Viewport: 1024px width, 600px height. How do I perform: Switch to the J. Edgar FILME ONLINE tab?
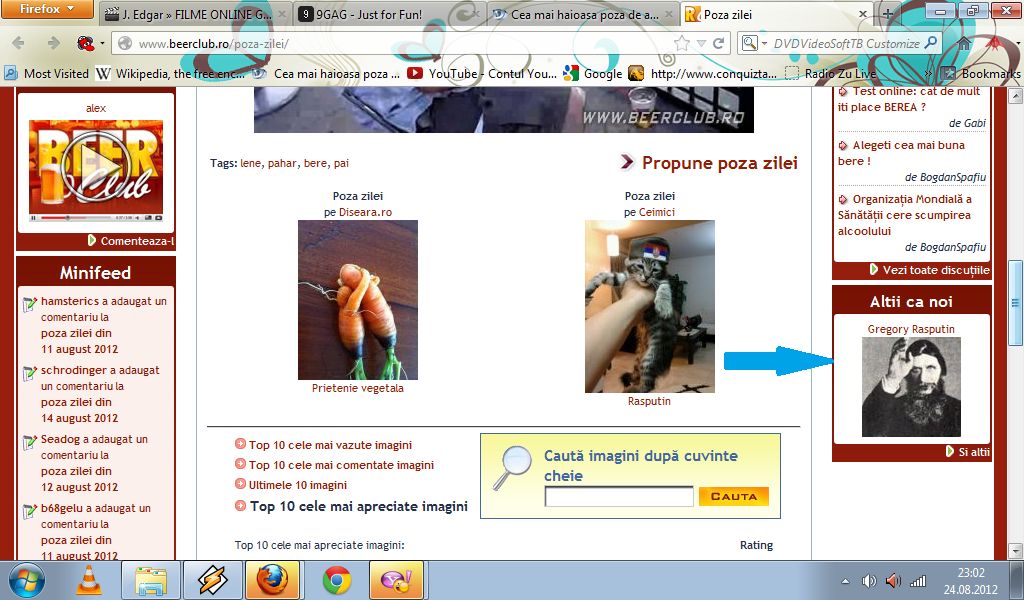(x=195, y=14)
